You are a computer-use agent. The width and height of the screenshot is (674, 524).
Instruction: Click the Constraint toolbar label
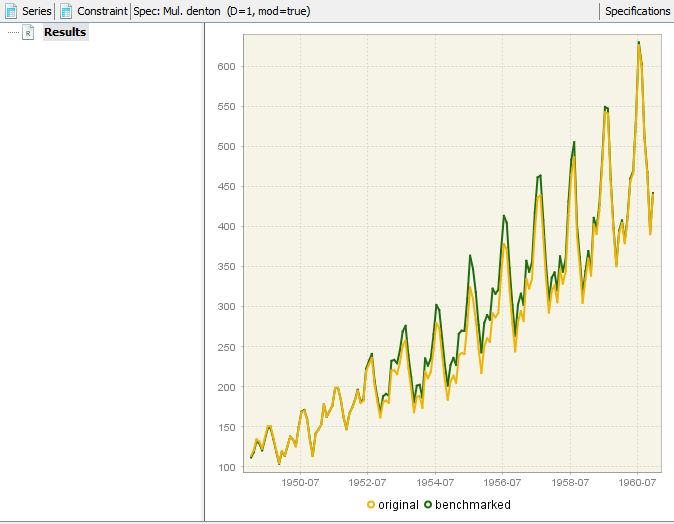[x=102, y=11]
